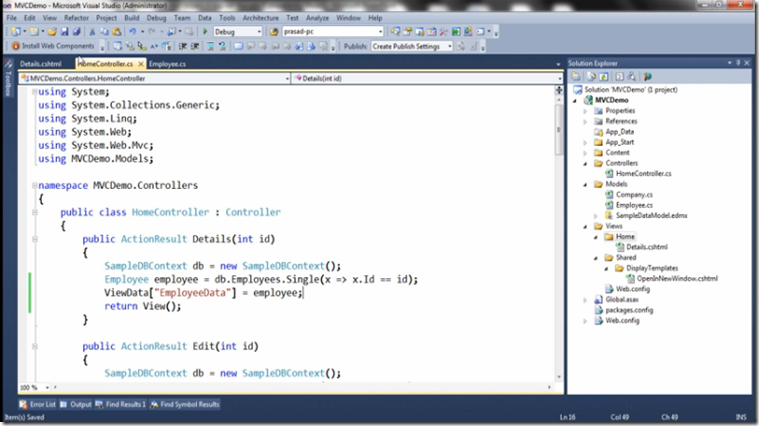Collapse the namespace MVCDemo.Controllers code outline
Viewport: 759px width, 426px height.
(34, 185)
